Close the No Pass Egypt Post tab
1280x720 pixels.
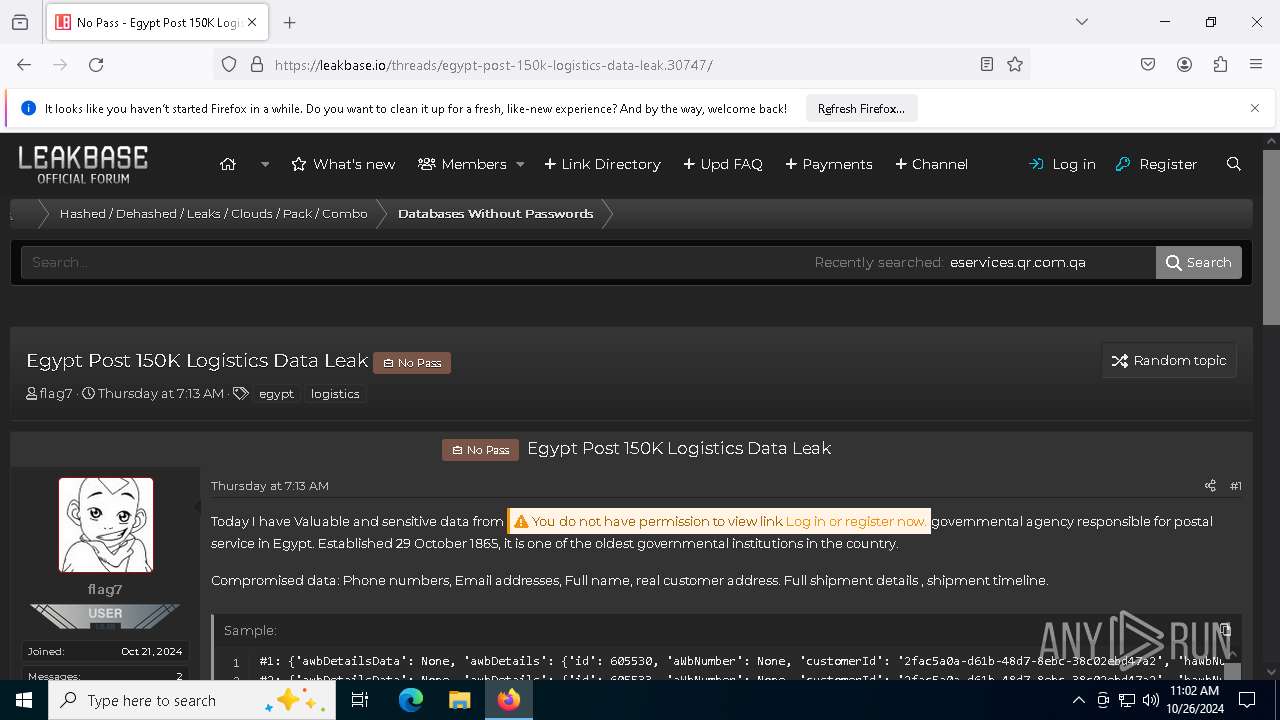(x=253, y=22)
